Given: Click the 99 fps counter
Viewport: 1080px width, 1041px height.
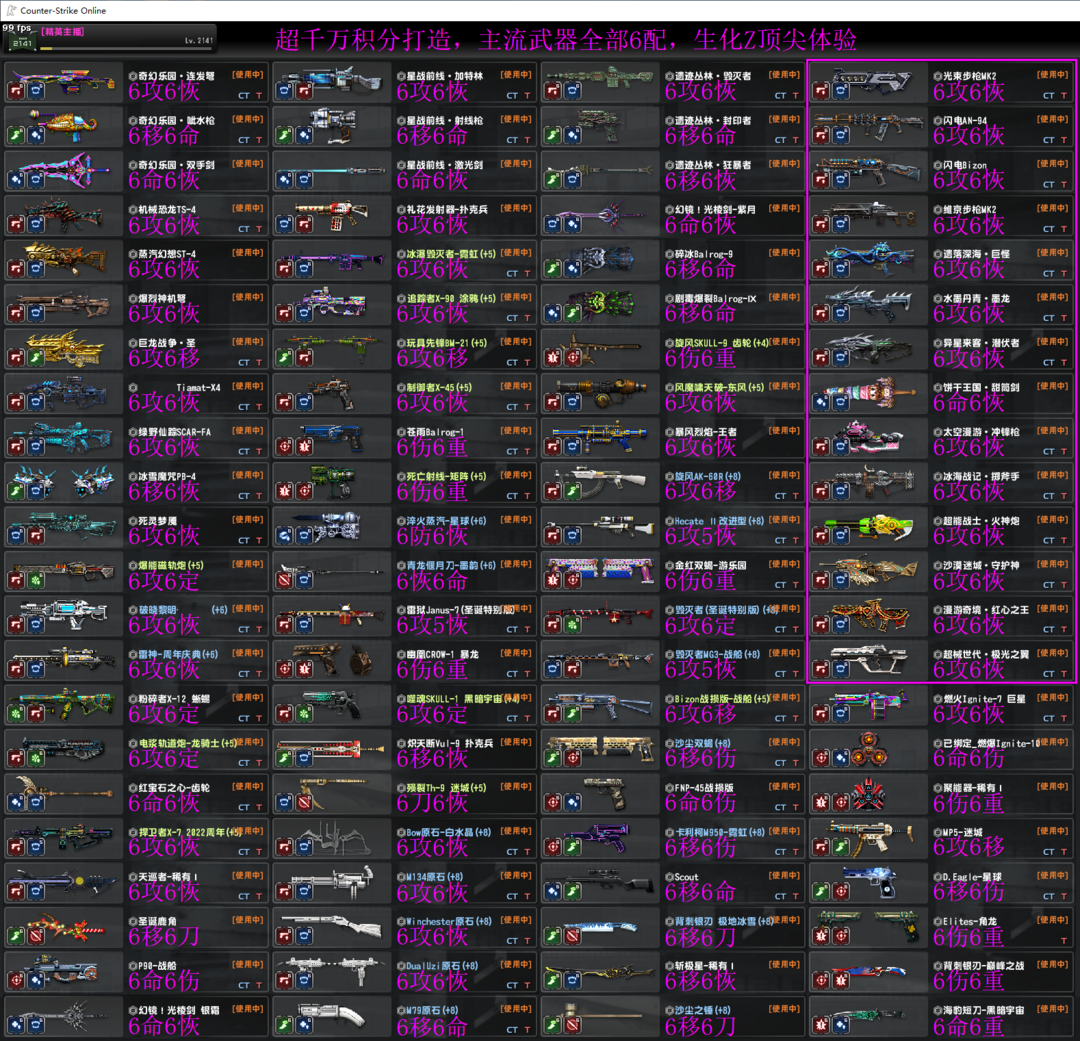Looking at the screenshot, I should [17, 28].
